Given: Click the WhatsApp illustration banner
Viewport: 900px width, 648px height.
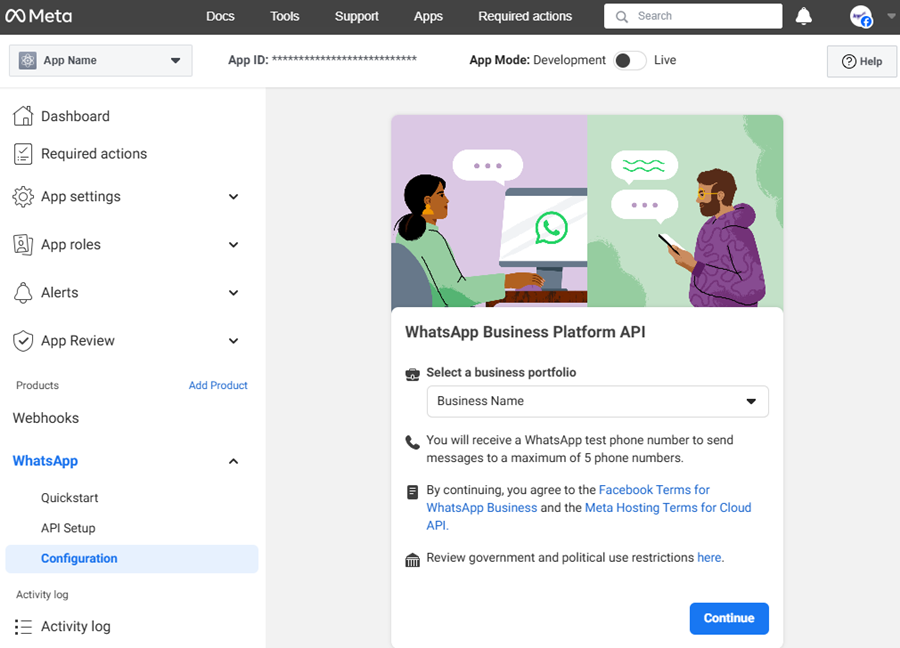Looking at the screenshot, I should point(587,211).
